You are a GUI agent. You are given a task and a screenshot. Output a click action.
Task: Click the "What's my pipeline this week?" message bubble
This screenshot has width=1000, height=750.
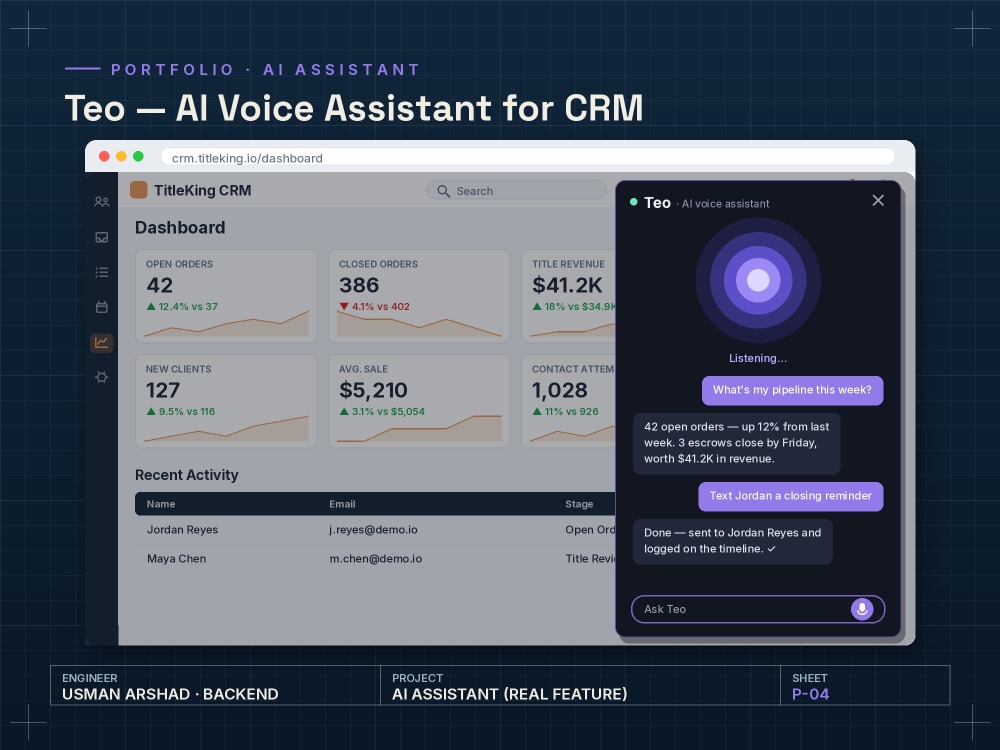click(792, 390)
